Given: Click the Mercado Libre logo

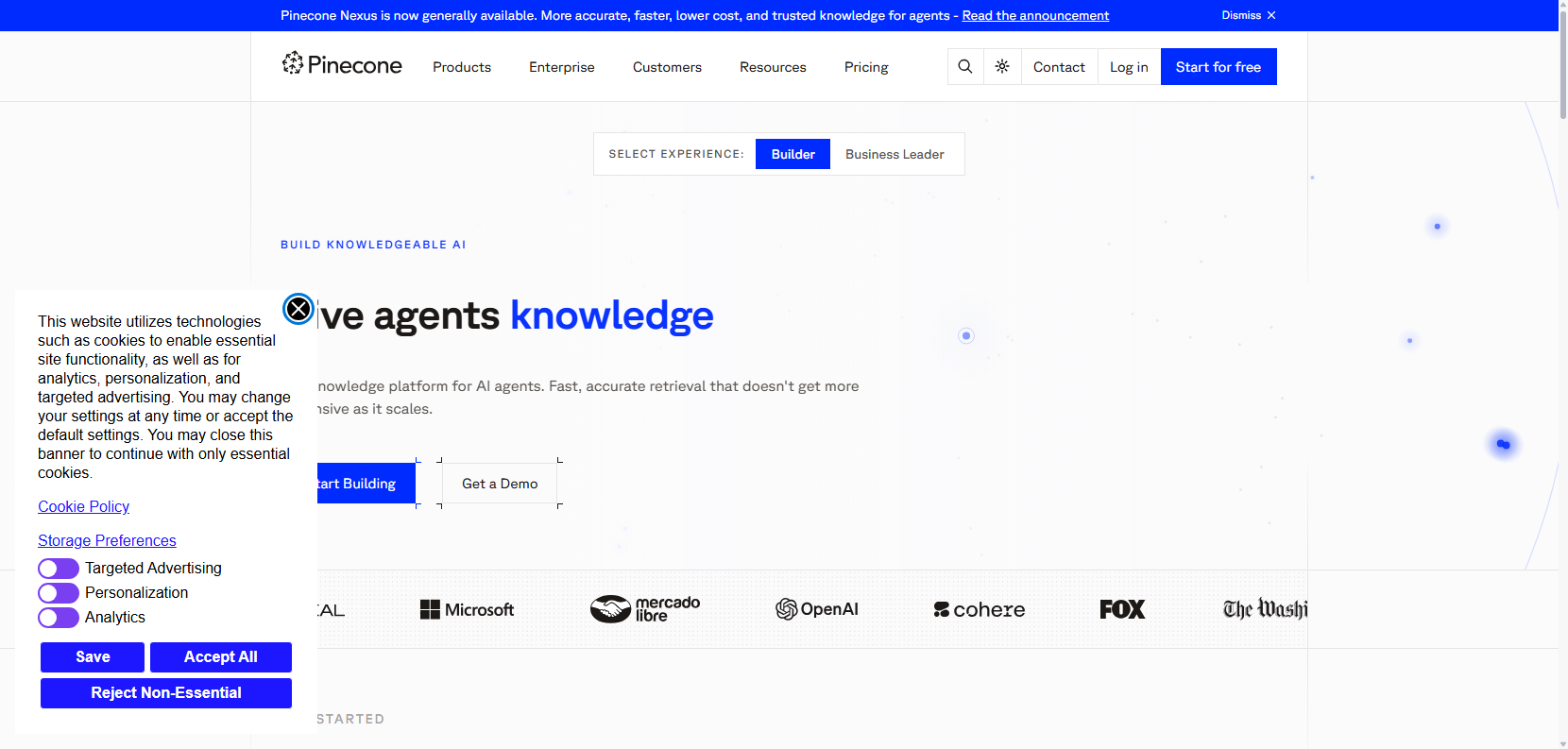Looking at the screenshot, I should (x=645, y=608).
